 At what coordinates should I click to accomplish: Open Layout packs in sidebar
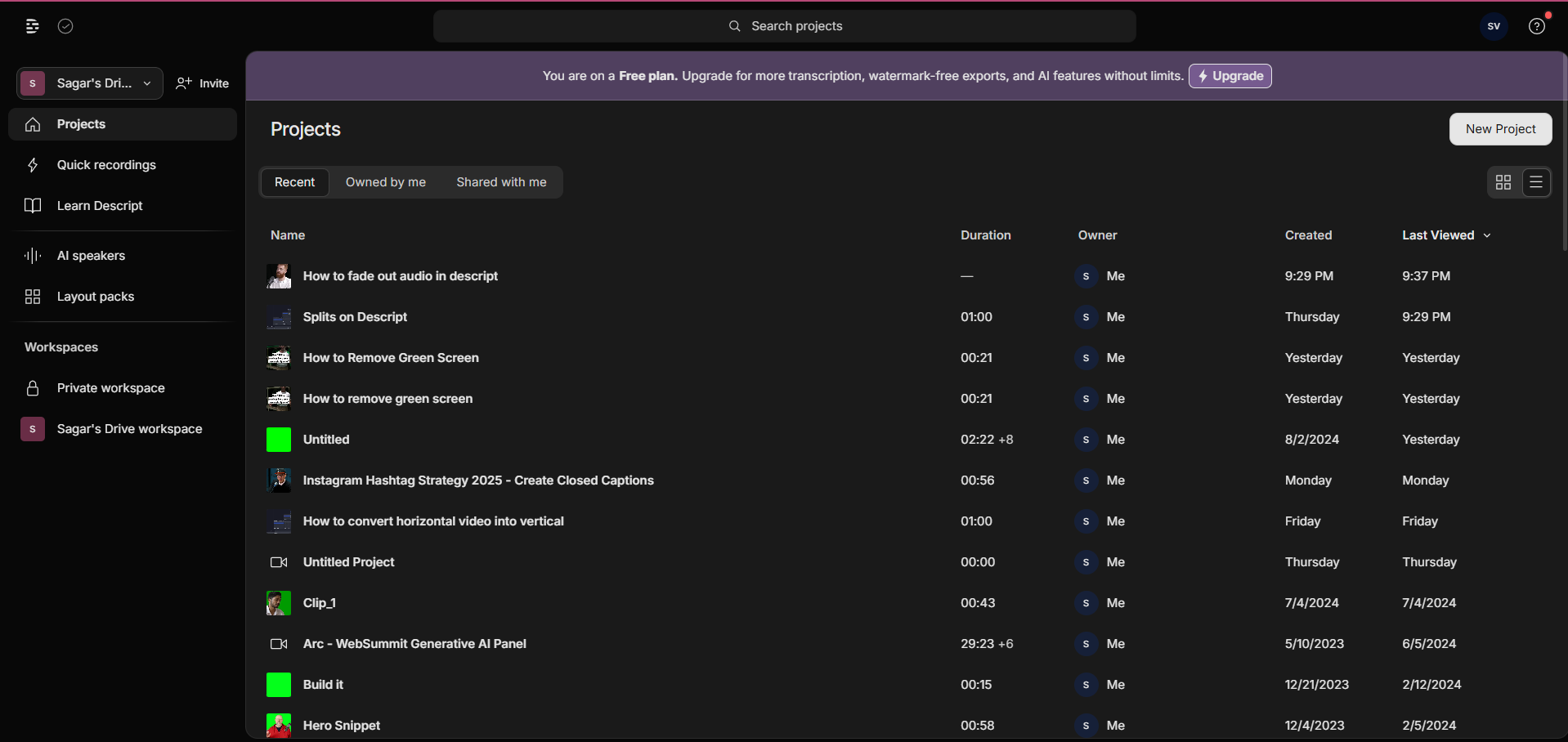tap(96, 297)
